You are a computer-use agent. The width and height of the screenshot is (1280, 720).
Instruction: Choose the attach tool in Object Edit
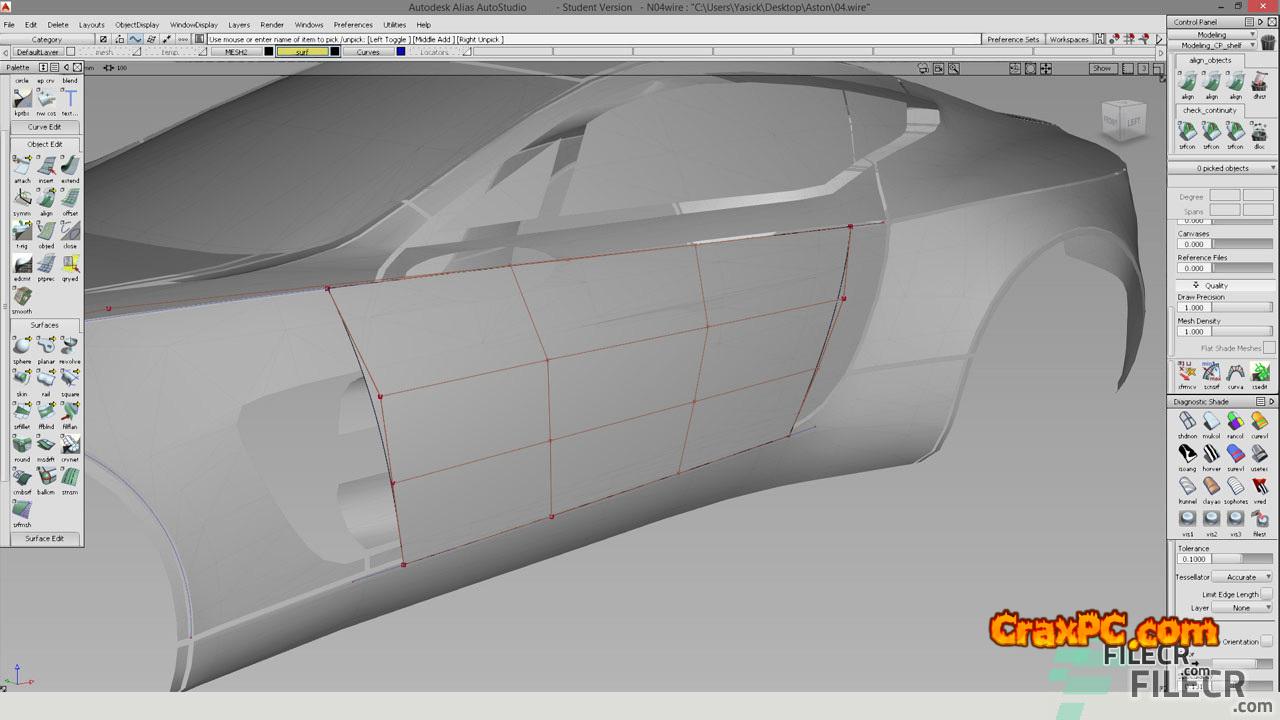22,166
